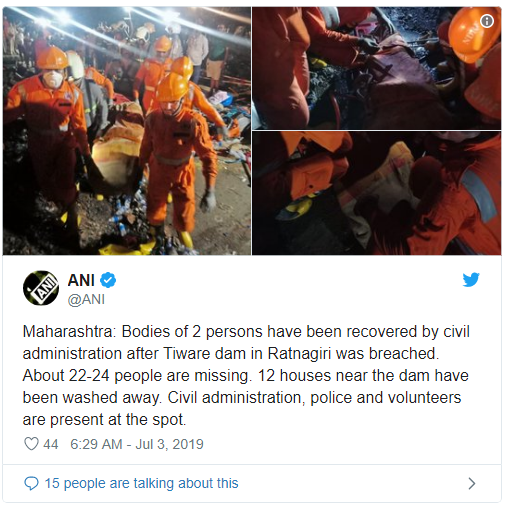Click the ANI display name
This screenshot has width=505, height=509.
coord(81,280)
